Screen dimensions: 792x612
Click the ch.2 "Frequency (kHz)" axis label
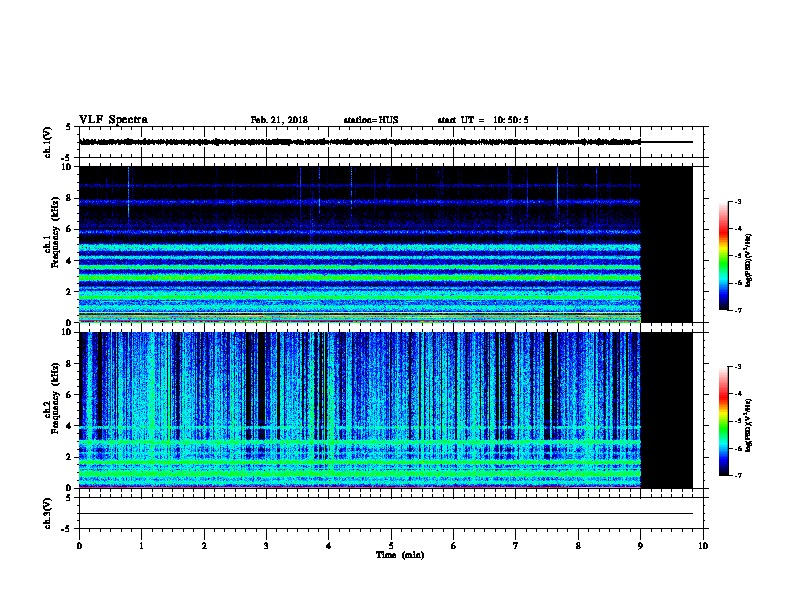point(56,398)
